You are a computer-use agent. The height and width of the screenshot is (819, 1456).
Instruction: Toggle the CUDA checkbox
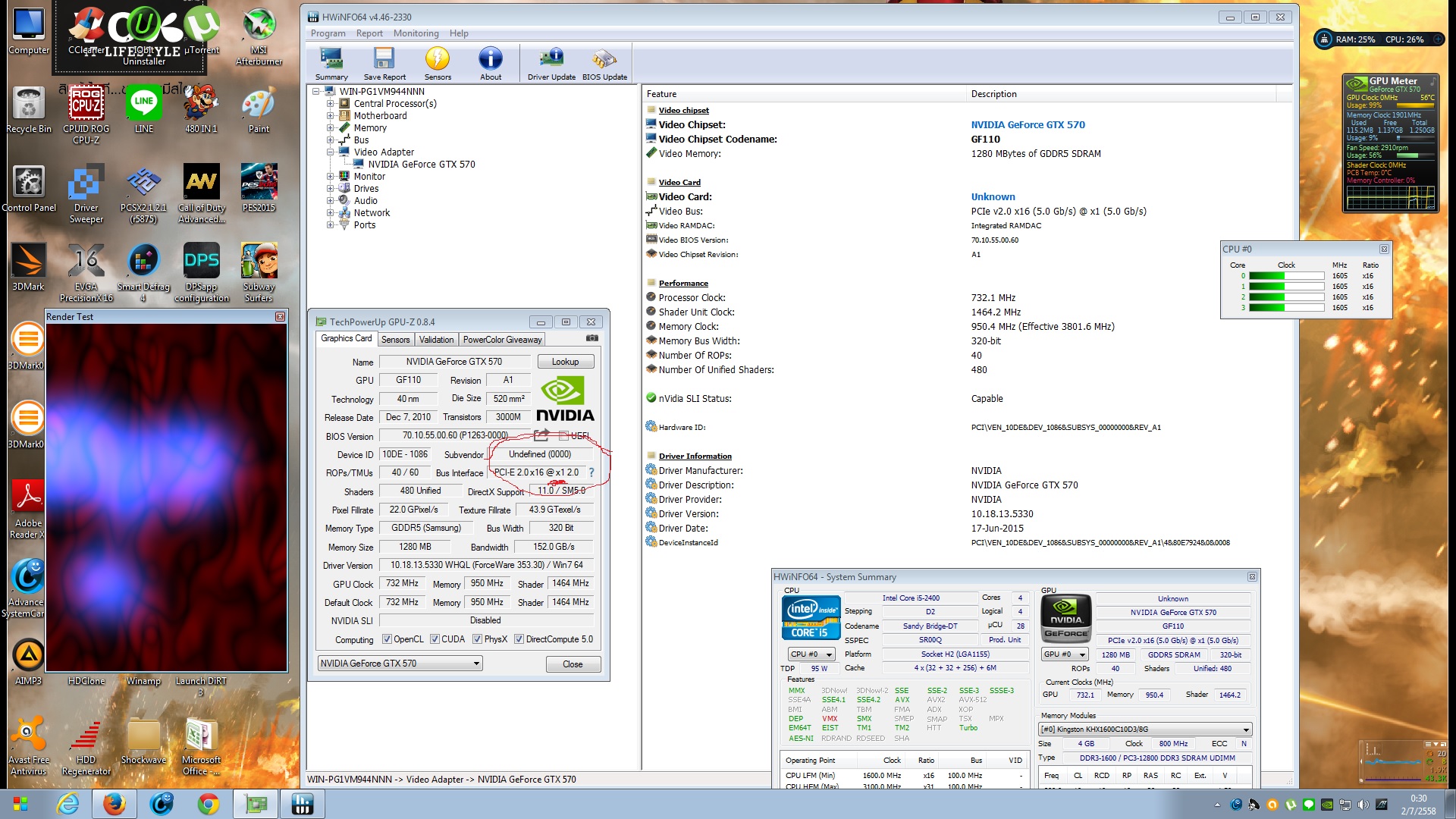click(435, 639)
